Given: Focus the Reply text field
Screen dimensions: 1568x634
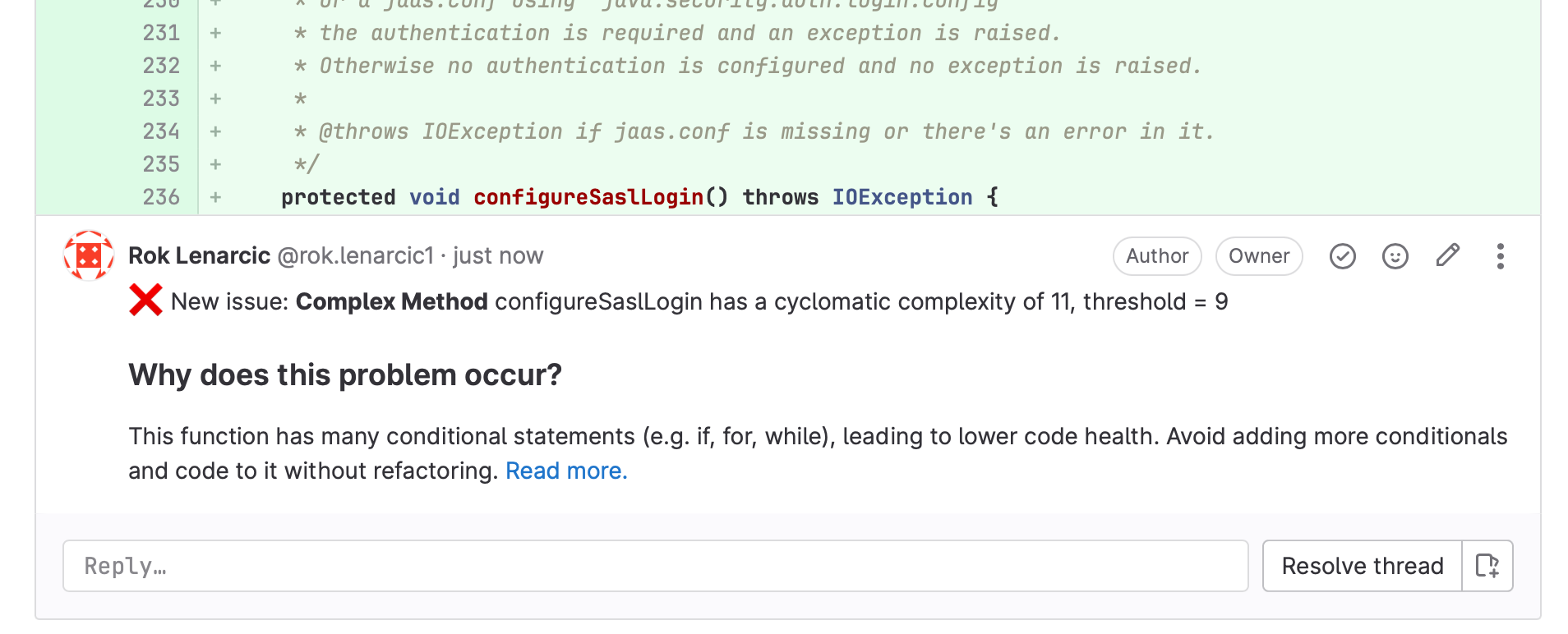Looking at the screenshot, I should click(x=655, y=566).
